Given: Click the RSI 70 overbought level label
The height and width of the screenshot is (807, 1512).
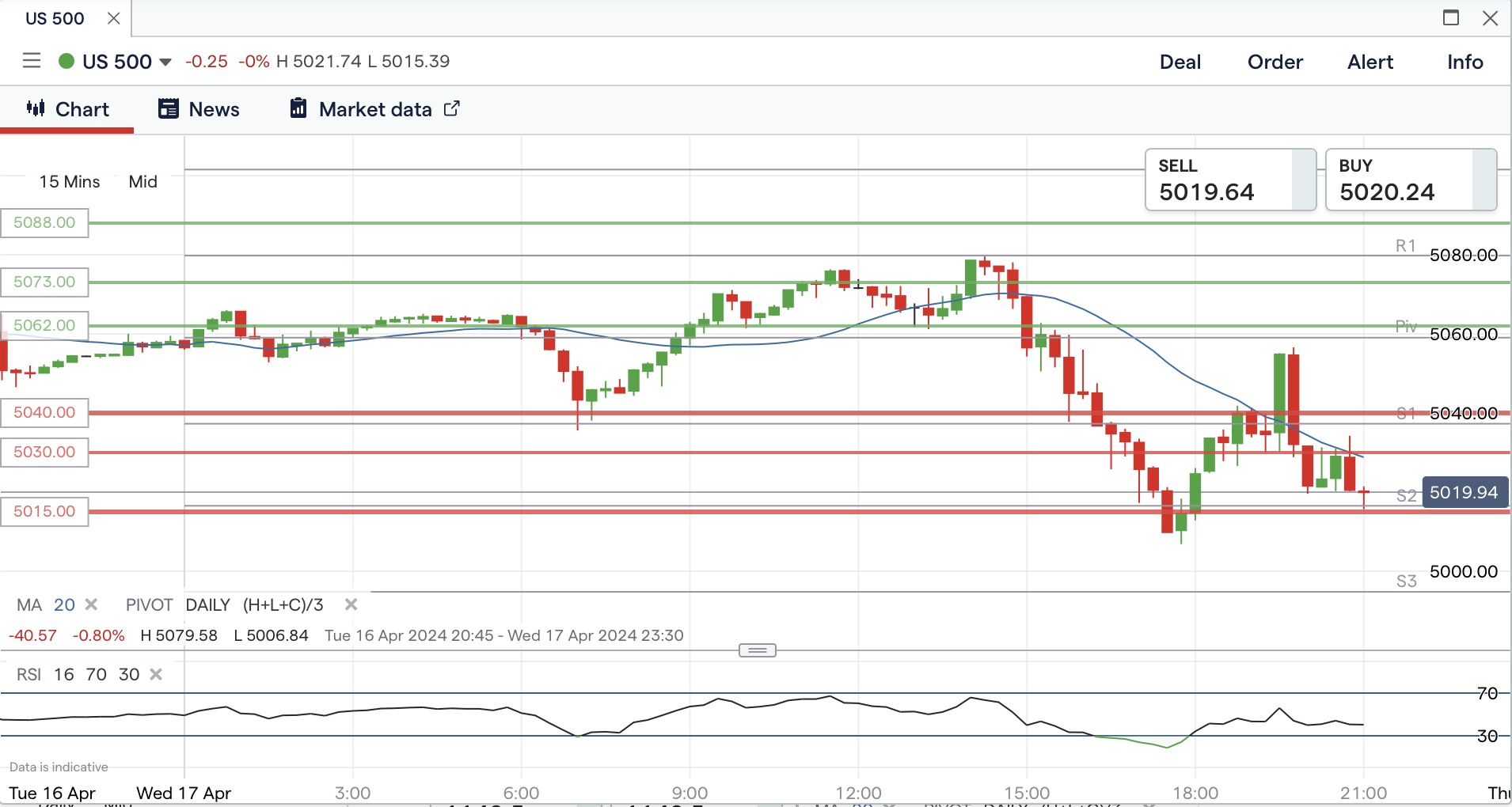Looking at the screenshot, I should coord(1487,694).
